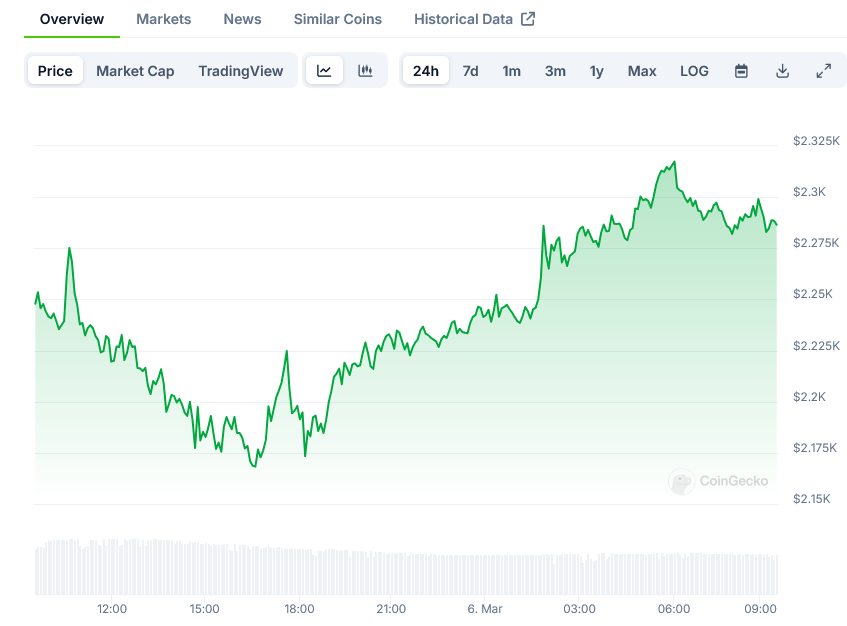Open Historical Data external link
This screenshot has width=847, height=626.
(x=474, y=19)
